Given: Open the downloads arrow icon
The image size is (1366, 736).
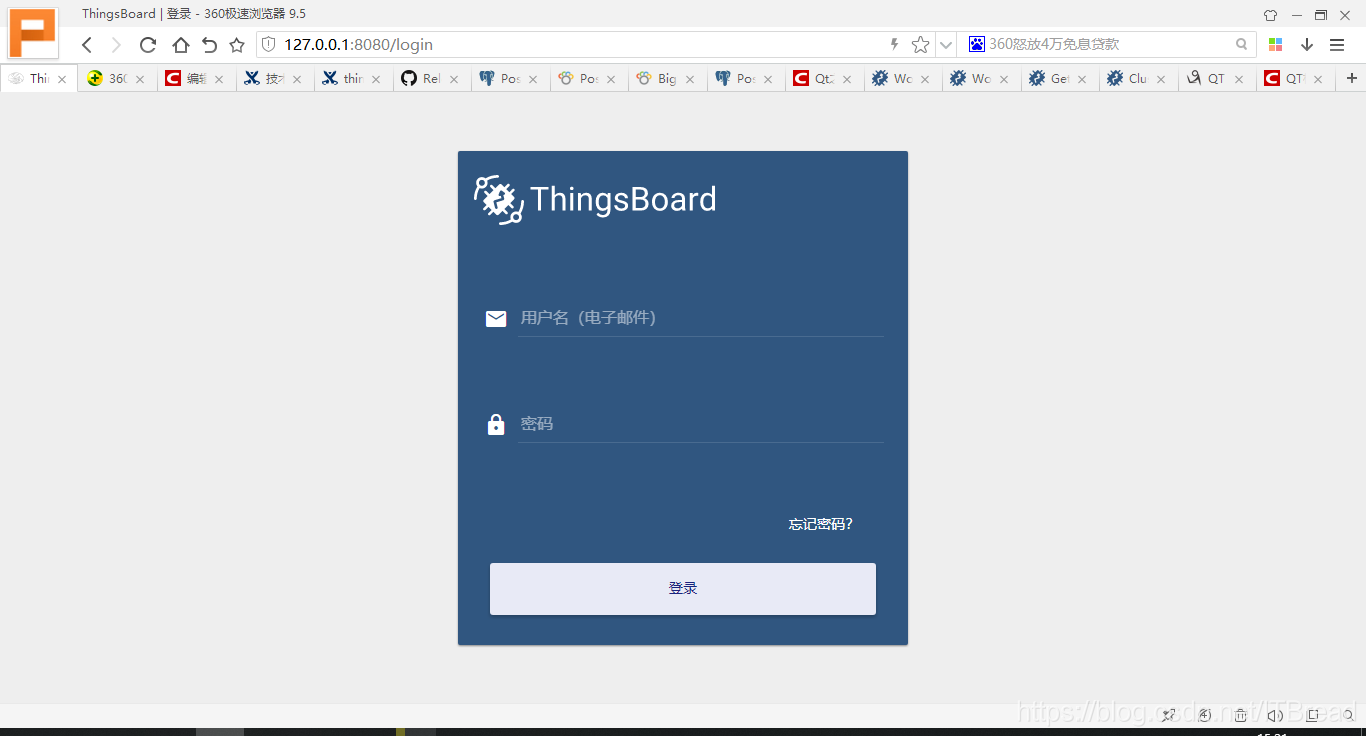Looking at the screenshot, I should 1306,45.
